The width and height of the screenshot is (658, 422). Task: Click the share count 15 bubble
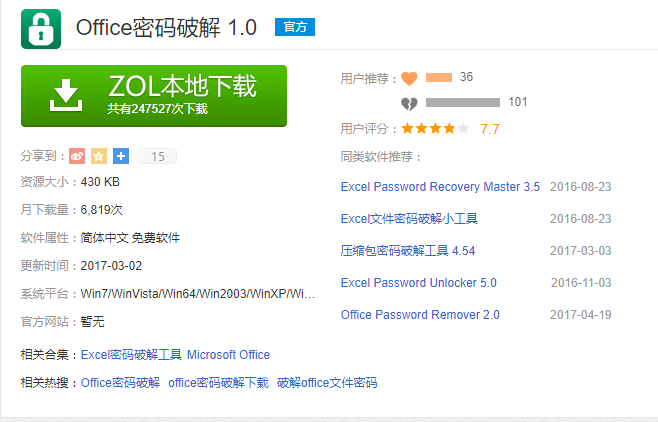point(157,156)
